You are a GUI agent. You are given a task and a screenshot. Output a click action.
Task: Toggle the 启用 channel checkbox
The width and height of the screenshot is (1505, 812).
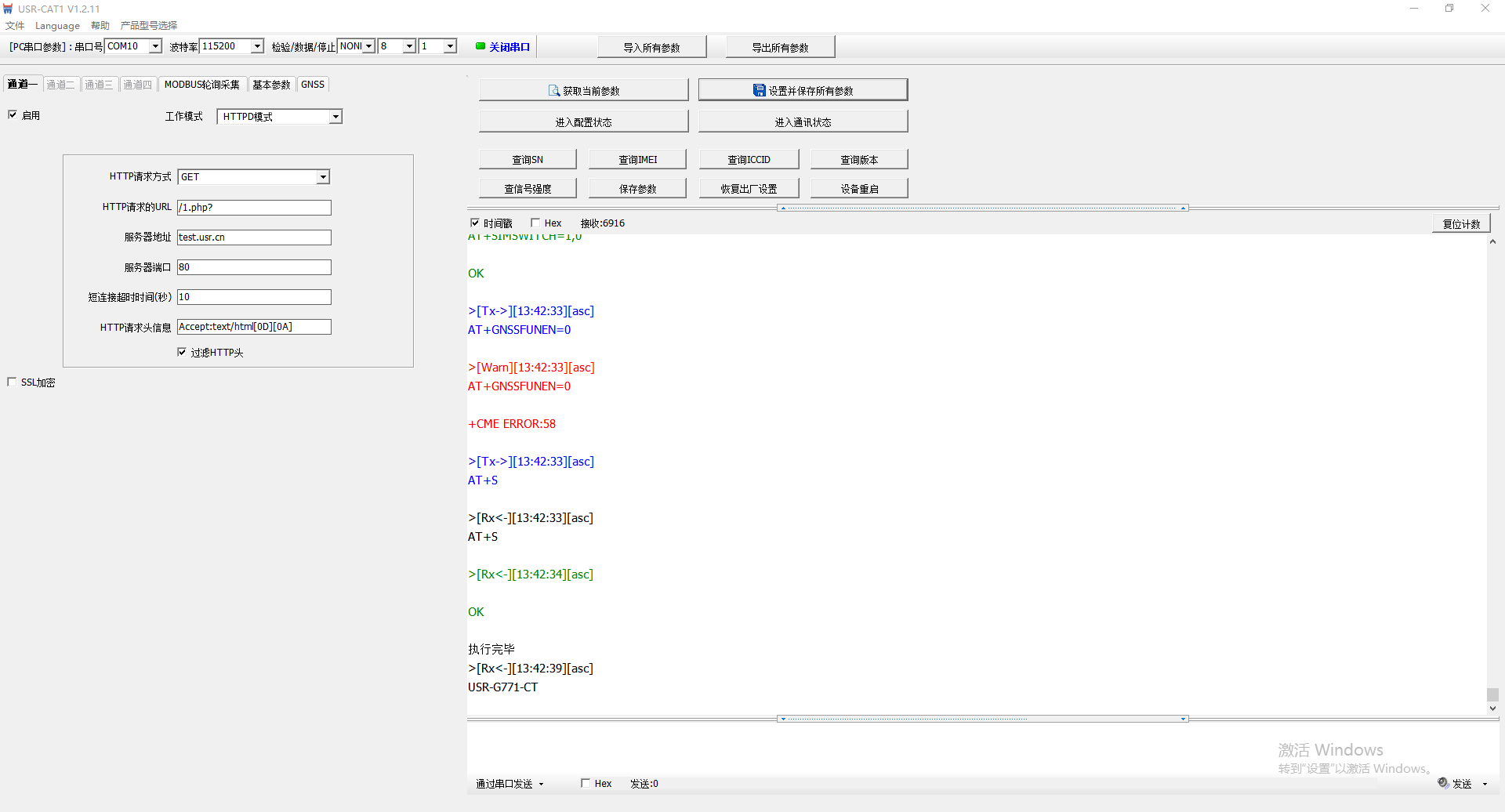[x=13, y=114]
